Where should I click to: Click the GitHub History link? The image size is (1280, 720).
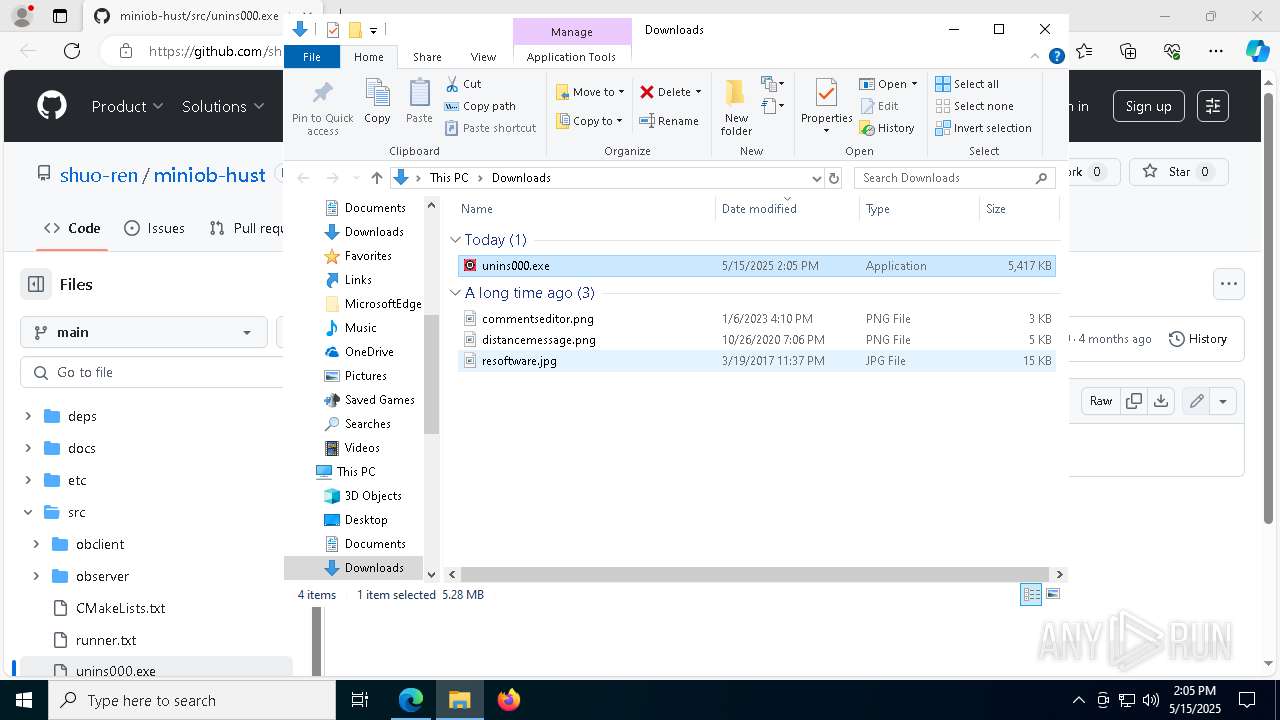pyautogui.click(x=1198, y=339)
